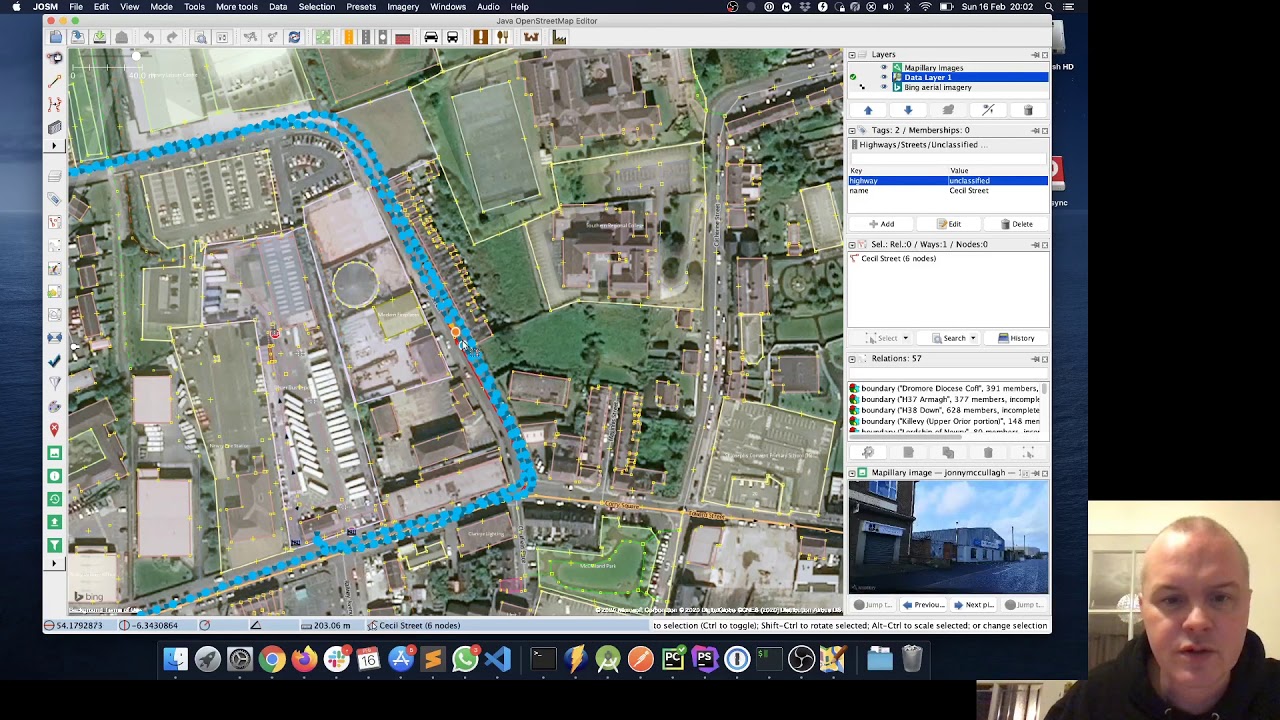
Task: Toggle visibility eye of Mapillary Images layer
Action: pos(883,68)
